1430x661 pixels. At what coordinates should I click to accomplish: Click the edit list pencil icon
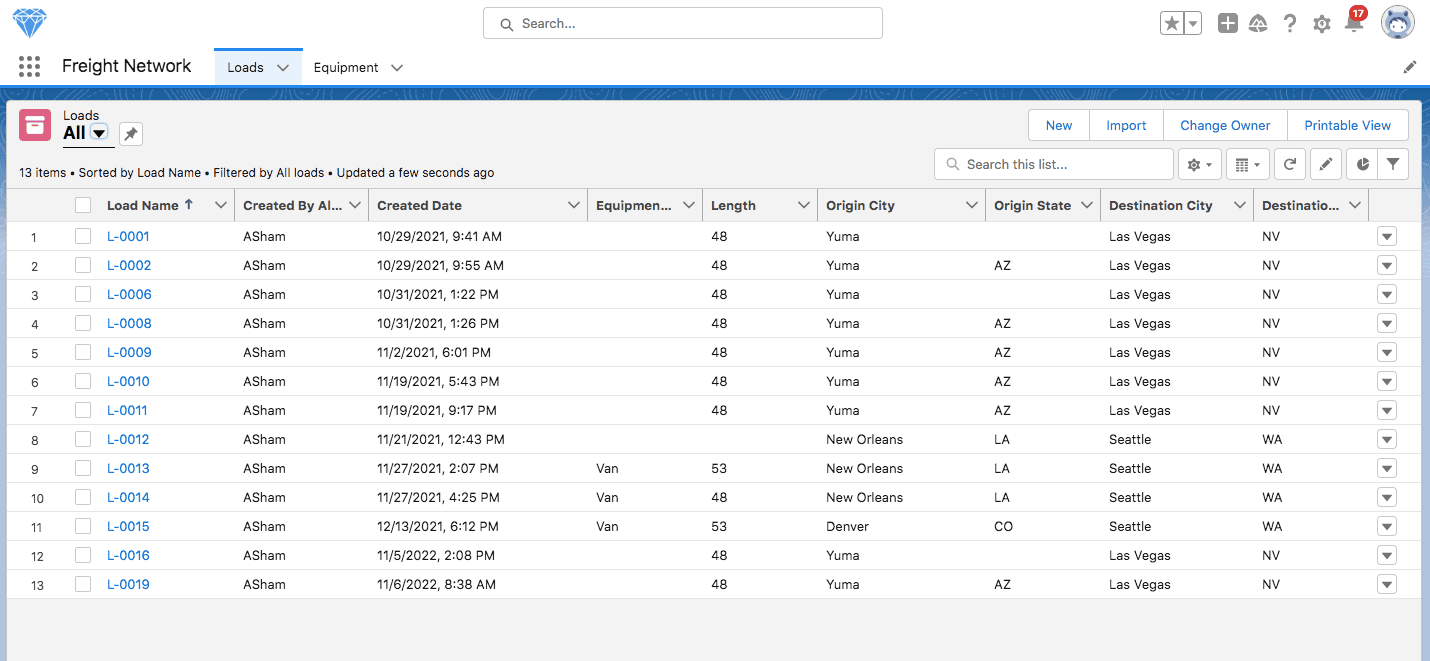point(1326,164)
